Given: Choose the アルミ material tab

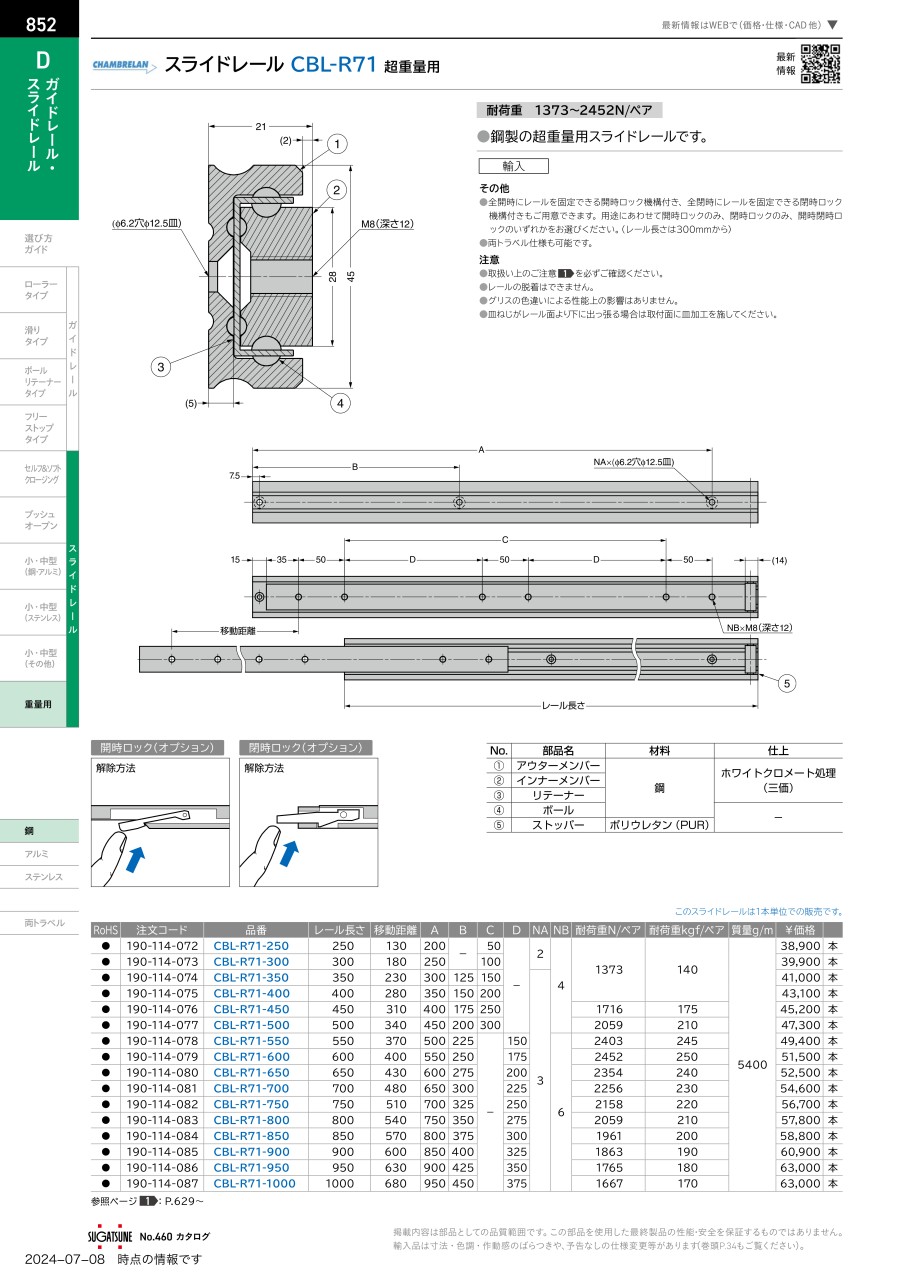Looking at the screenshot, I should (38, 853).
